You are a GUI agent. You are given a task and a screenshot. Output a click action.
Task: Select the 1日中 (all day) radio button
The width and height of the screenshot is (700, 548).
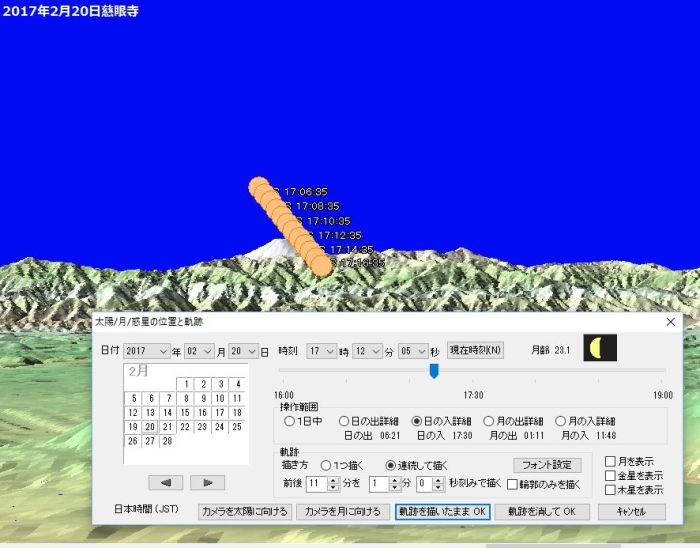coord(290,422)
